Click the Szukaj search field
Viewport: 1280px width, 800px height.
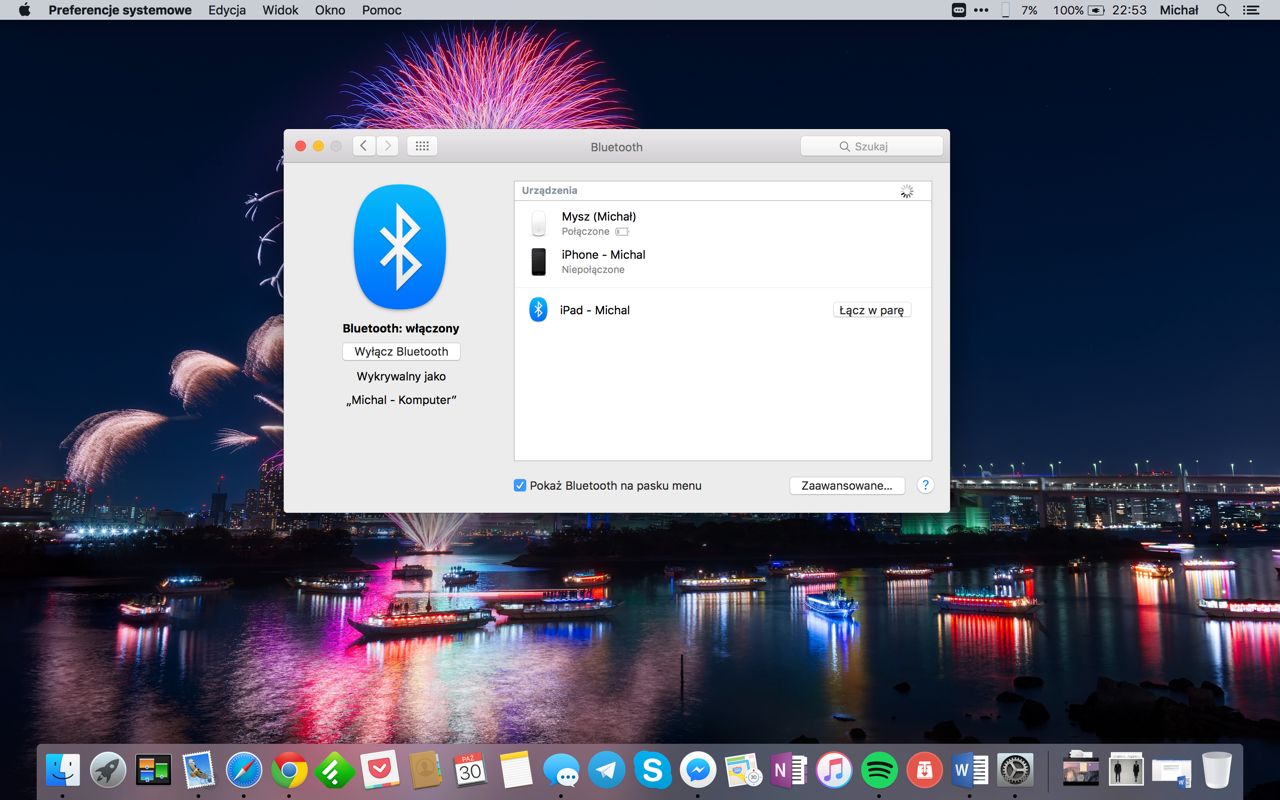tap(871, 146)
